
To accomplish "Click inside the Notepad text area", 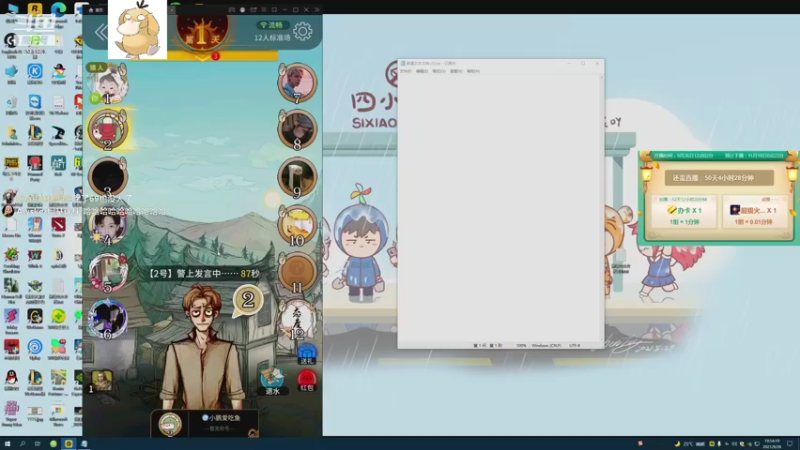I will [498, 208].
